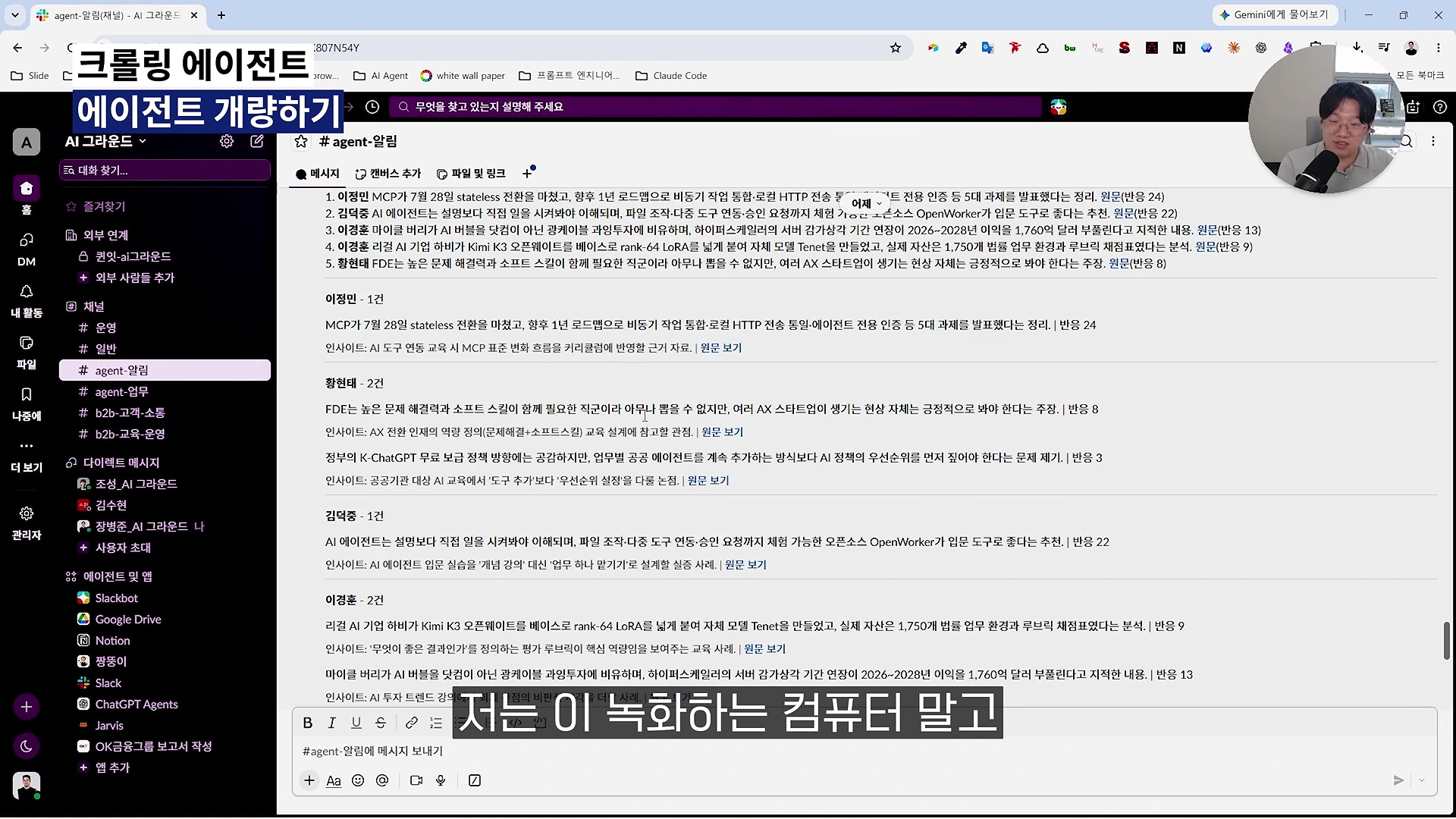Open 관리자 admin settings gear
This screenshot has height=819, width=1456.
[x=27, y=522]
